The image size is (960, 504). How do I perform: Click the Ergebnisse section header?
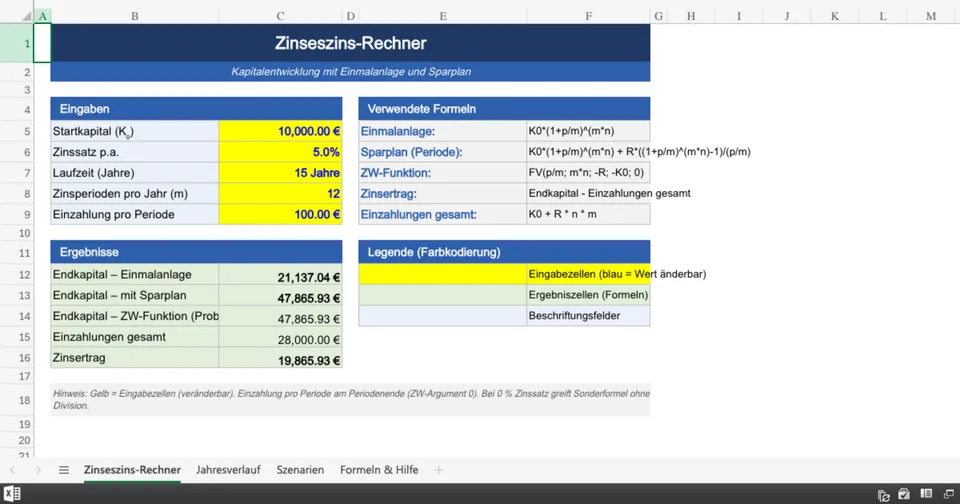pos(196,252)
